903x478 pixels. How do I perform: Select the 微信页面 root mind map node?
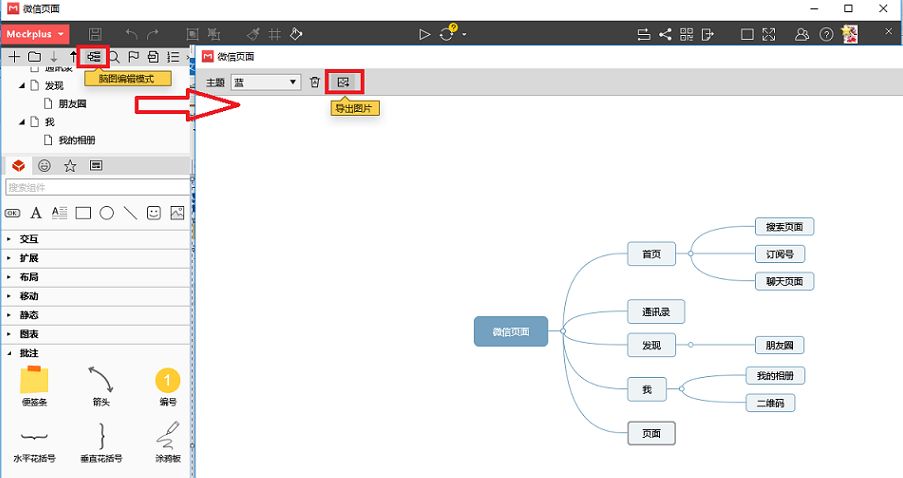pos(511,332)
